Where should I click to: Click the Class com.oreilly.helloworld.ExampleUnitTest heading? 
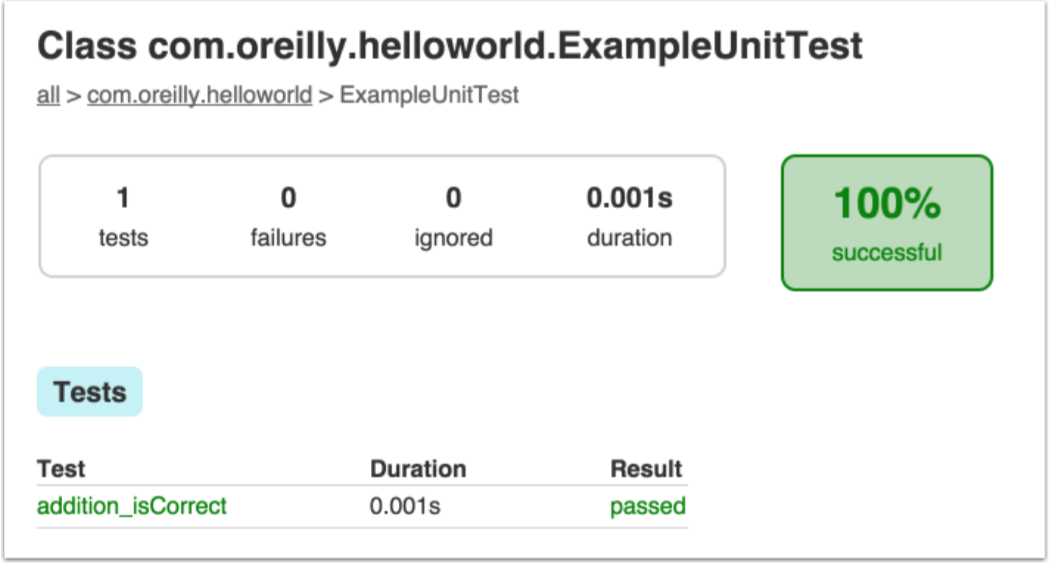click(450, 47)
